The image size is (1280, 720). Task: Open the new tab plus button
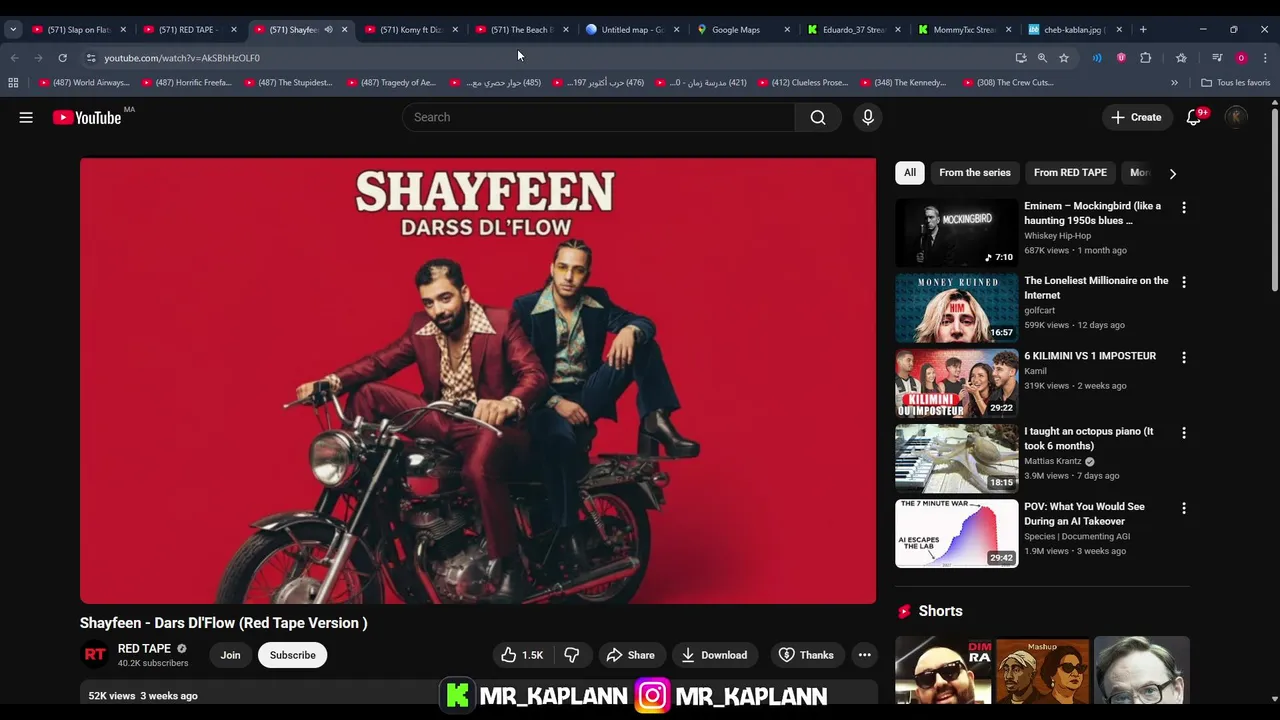pos(1143,29)
